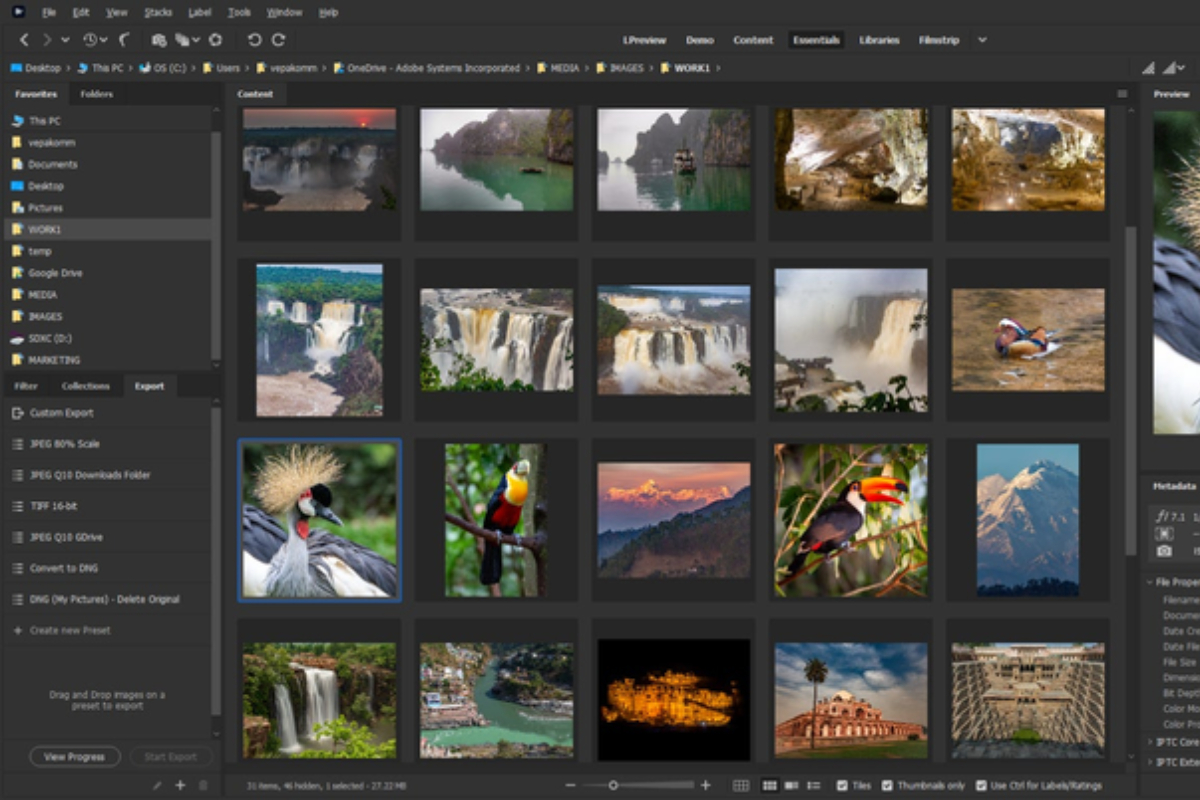Click the boomerang Return to Photoshop icon

125,40
